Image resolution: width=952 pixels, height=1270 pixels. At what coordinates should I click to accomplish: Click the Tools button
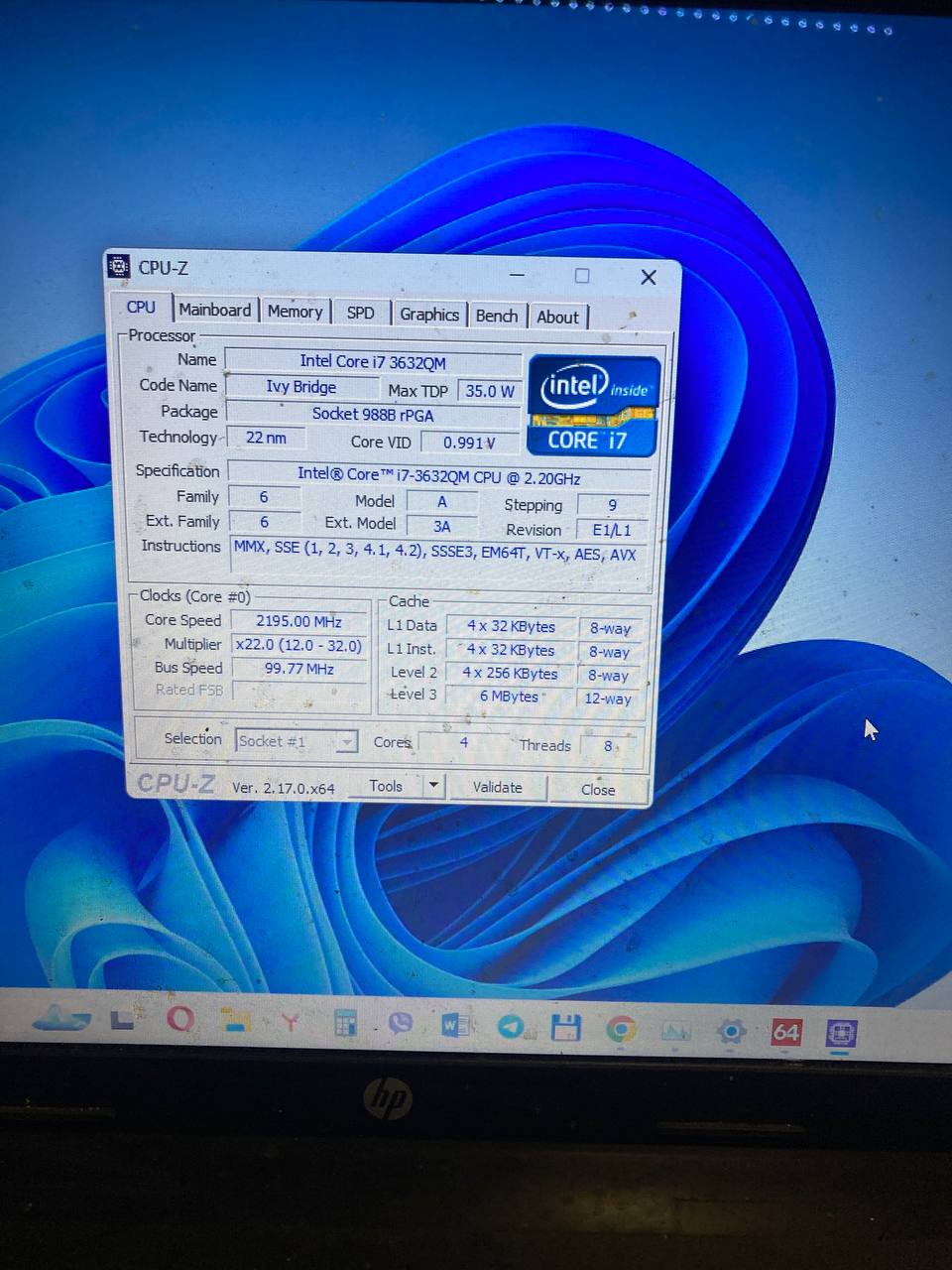(x=386, y=786)
